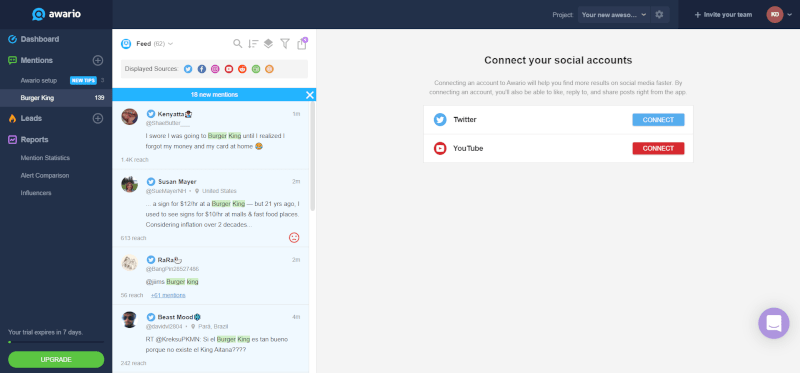
Task: Open the sort order options
Action: 253,44
